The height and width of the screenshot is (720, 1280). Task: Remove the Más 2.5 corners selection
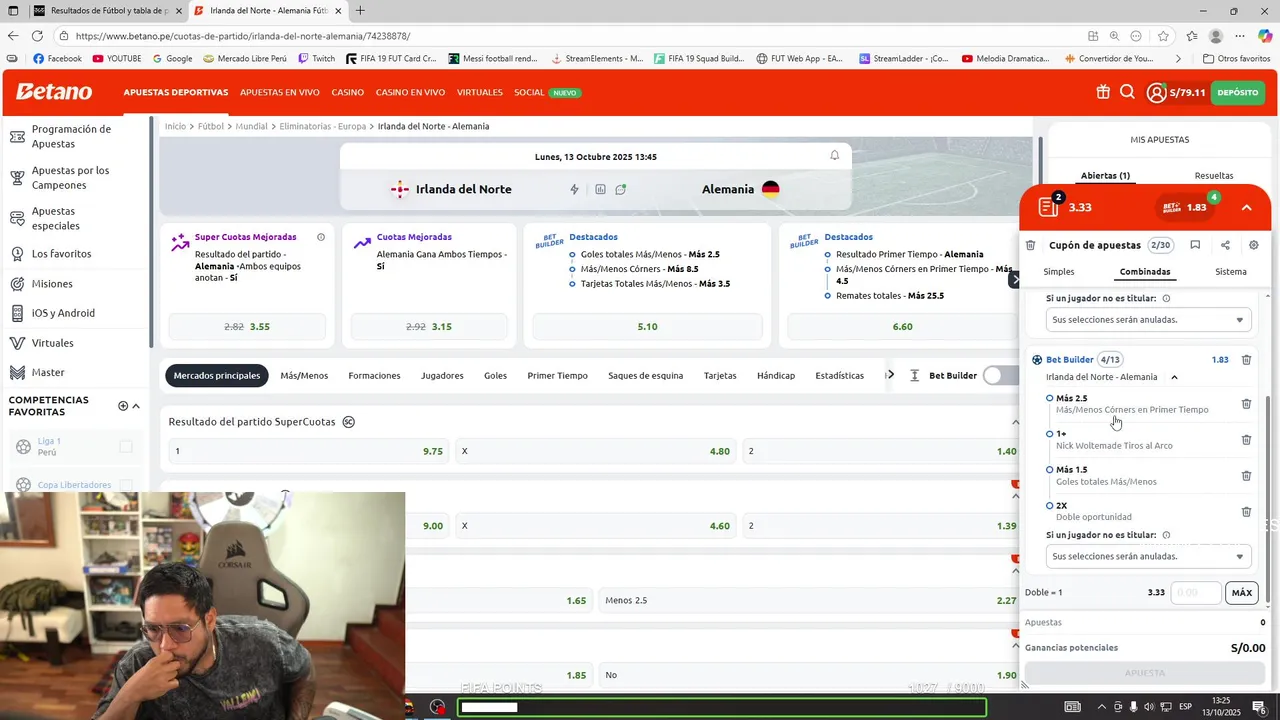coord(1246,404)
